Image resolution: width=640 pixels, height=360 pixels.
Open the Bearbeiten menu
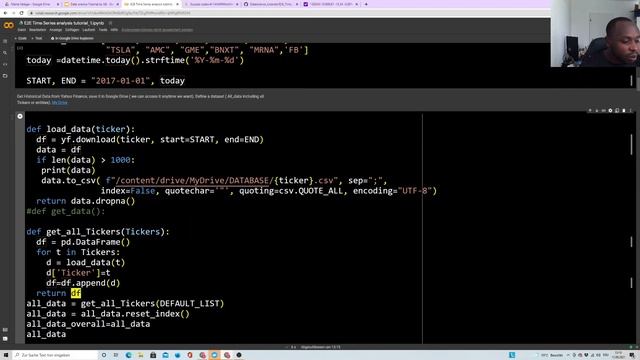click(x=38, y=30)
